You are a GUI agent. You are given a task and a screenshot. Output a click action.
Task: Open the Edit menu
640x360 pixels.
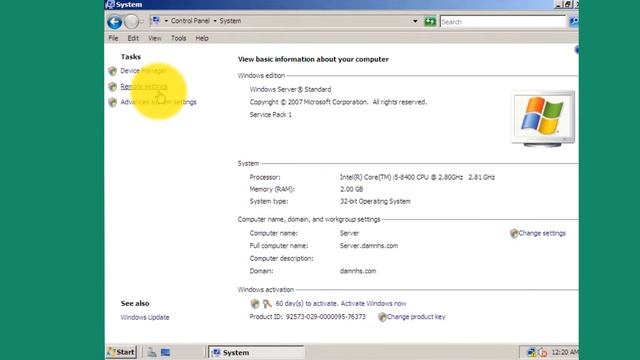pos(133,38)
